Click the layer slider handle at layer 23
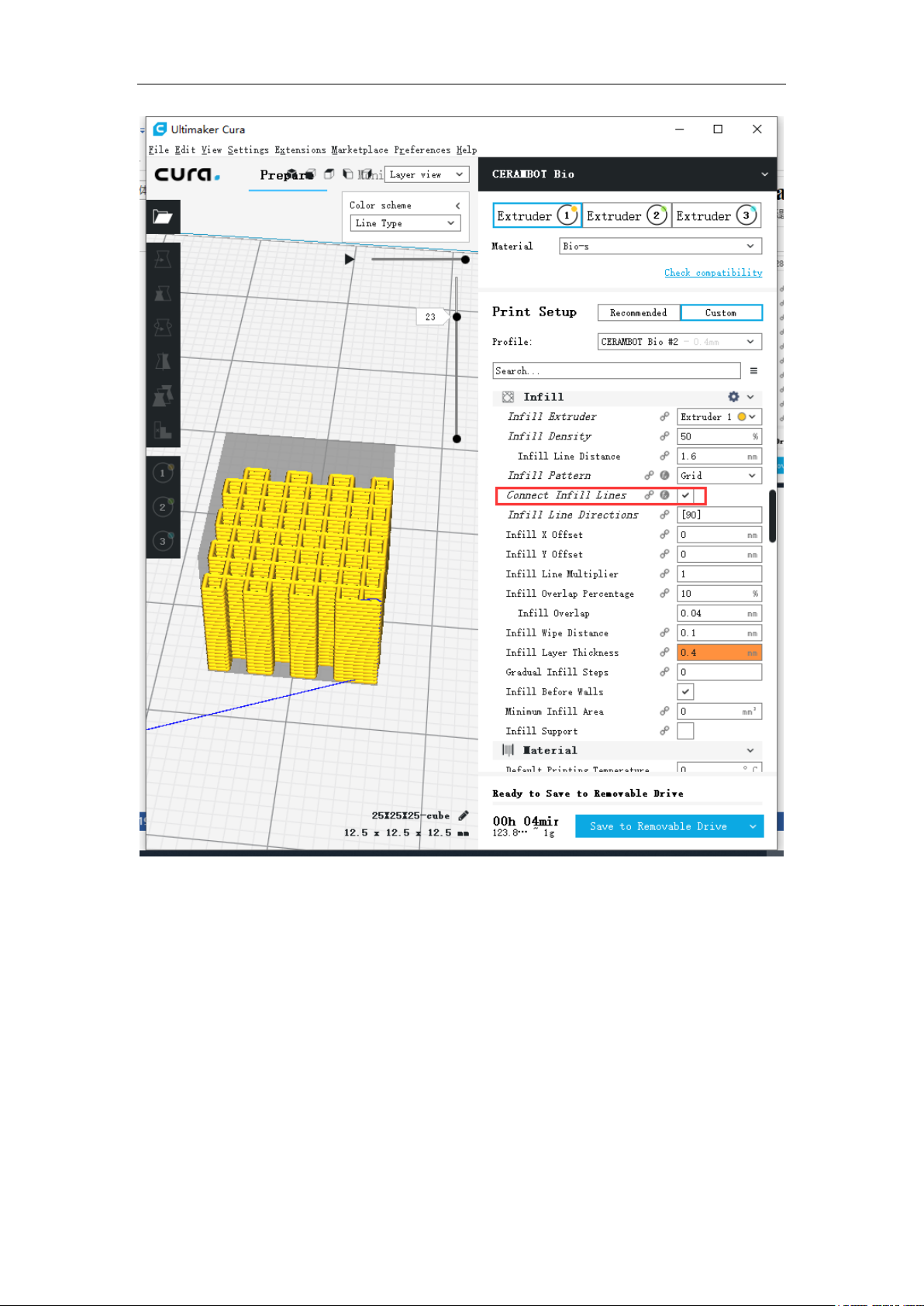Image resolution: width=924 pixels, height=1306 pixels. click(x=457, y=316)
